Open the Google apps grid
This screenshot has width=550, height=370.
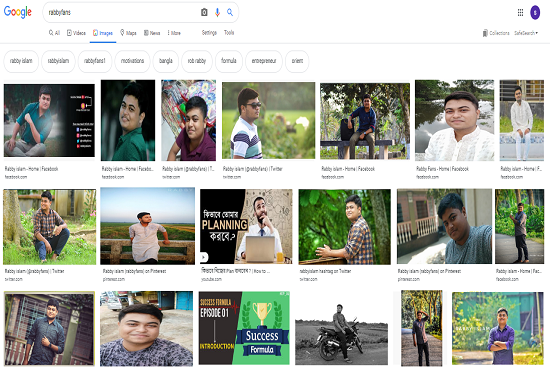pyautogui.click(x=521, y=12)
